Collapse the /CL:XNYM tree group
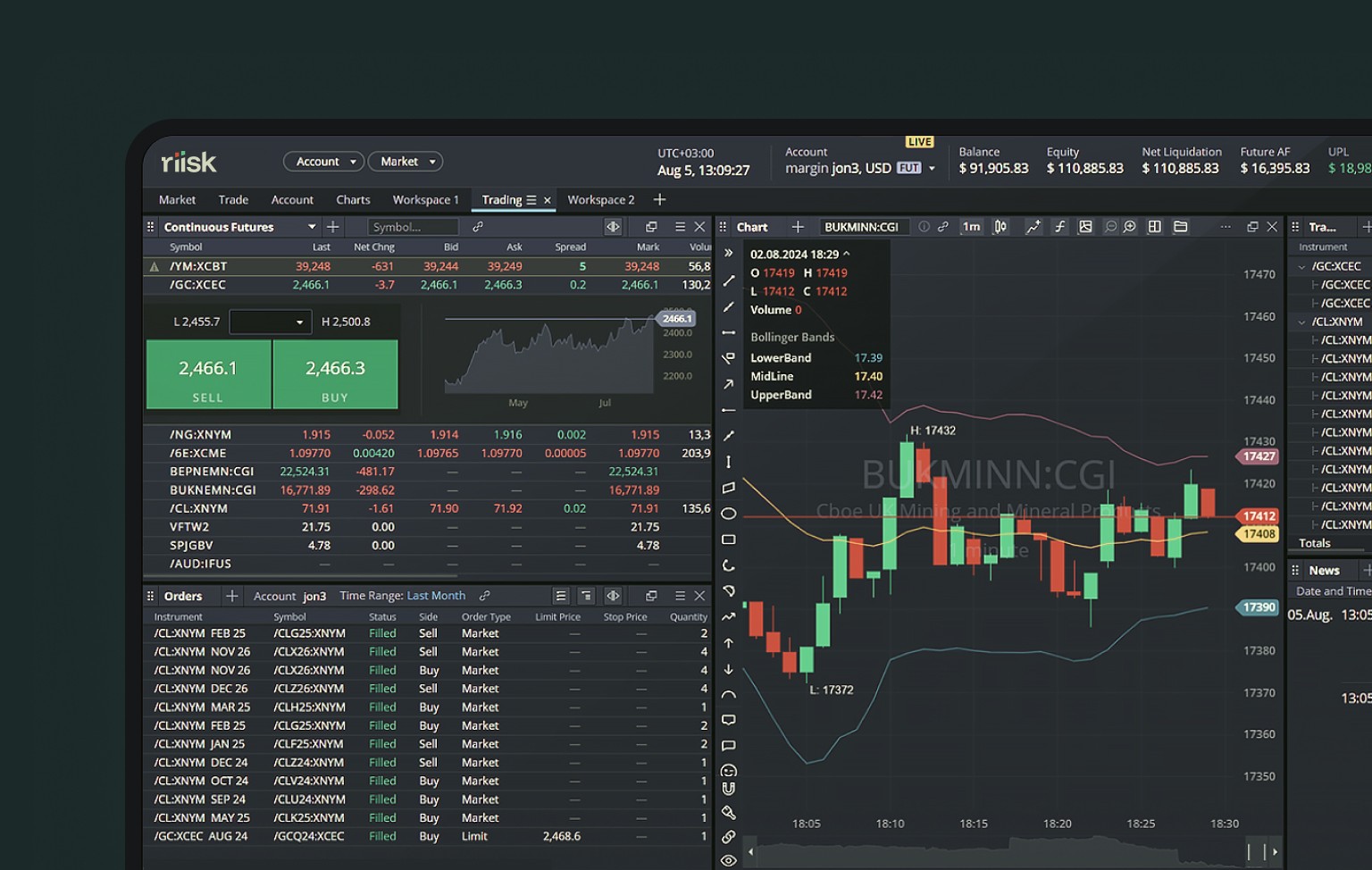This screenshot has height=870, width=1372. click(x=1301, y=322)
